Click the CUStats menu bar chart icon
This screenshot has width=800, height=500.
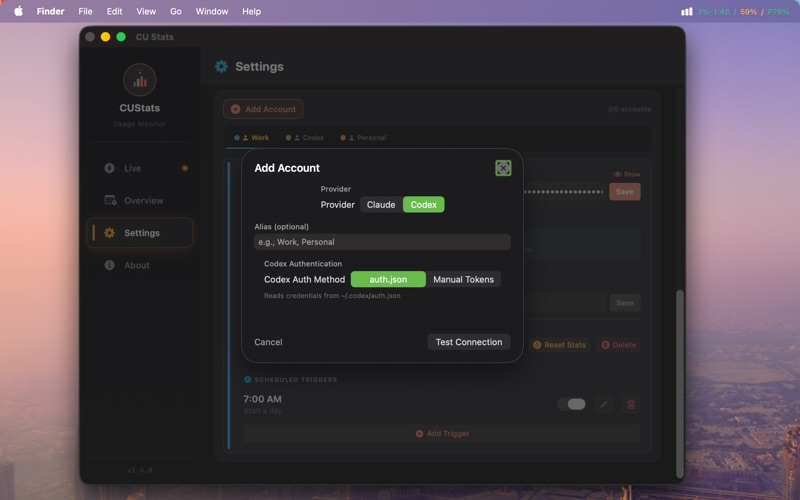coord(687,11)
